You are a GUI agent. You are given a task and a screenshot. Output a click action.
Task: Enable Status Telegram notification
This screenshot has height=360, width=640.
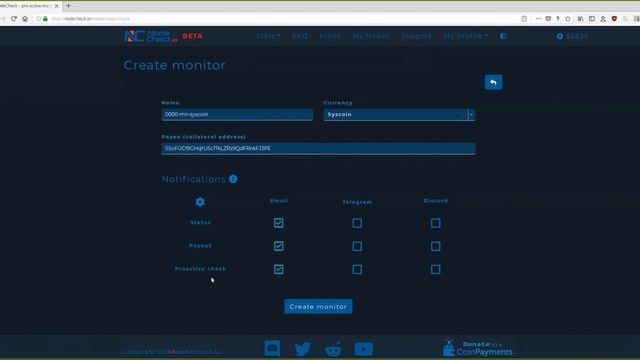pyautogui.click(x=357, y=223)
